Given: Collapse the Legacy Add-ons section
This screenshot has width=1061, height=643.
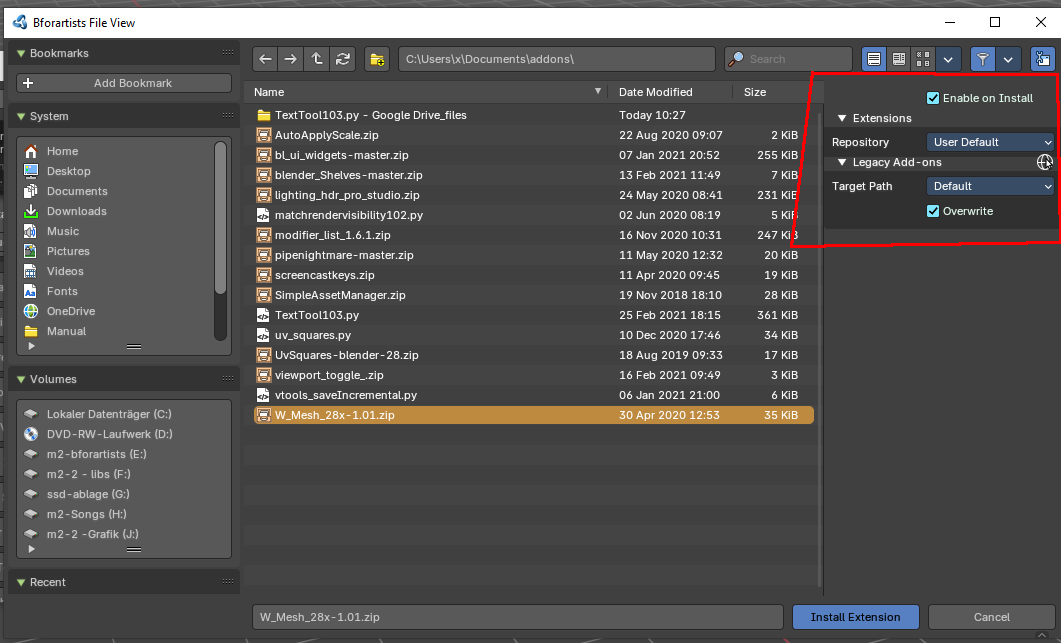Looking at the screenshot, I should tap(842, 162).
